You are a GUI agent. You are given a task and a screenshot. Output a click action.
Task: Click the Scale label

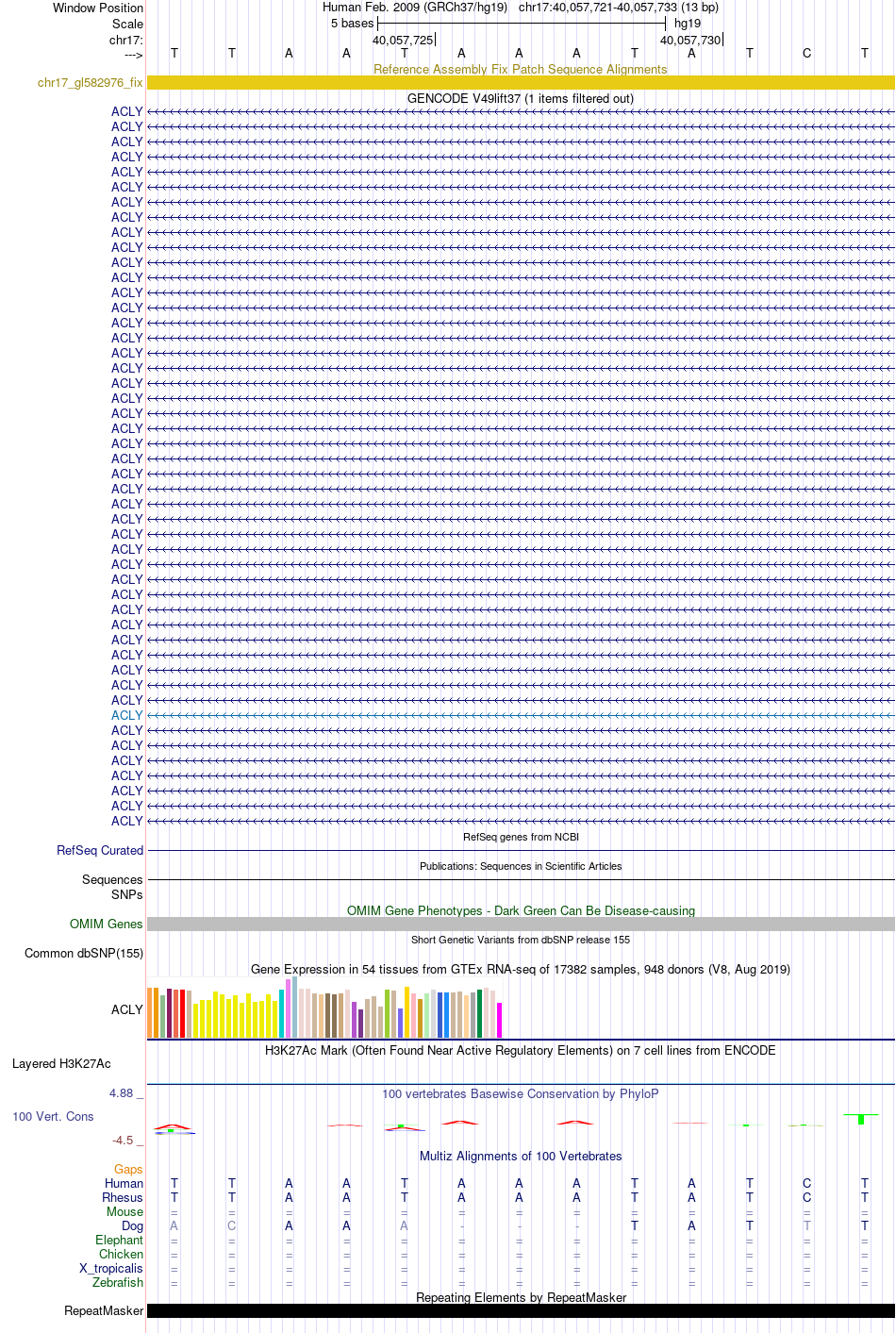[x=127, y=24]
